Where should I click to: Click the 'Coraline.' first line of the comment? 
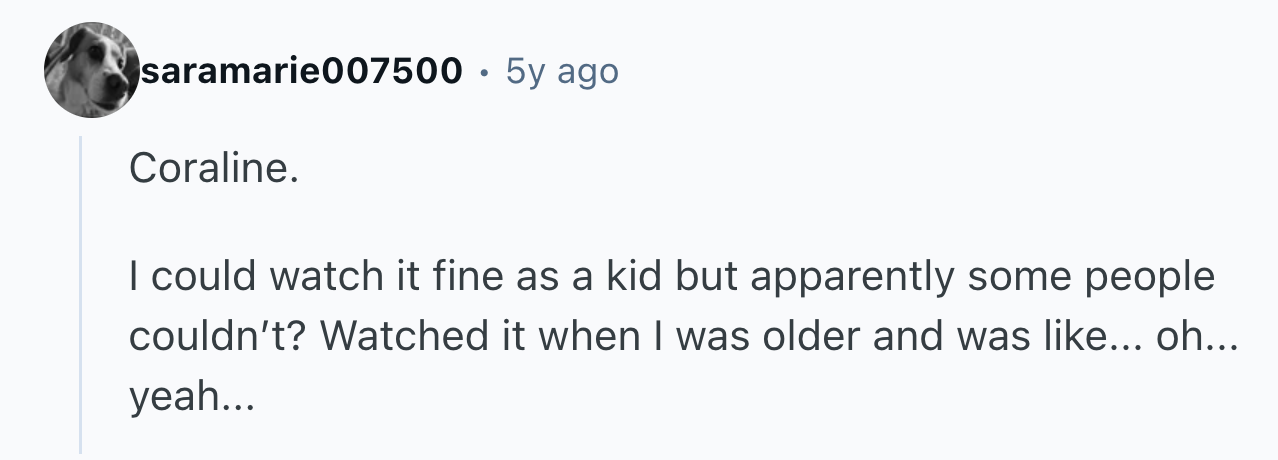[214, 170]
